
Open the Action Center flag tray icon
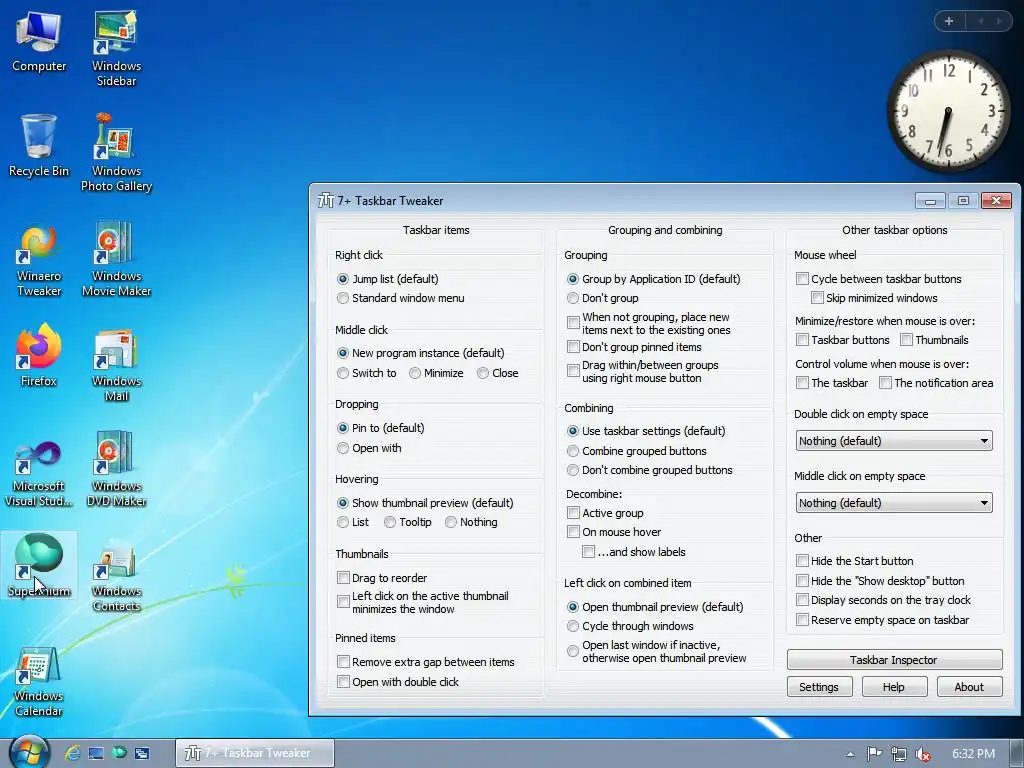[x=874, y=754]
